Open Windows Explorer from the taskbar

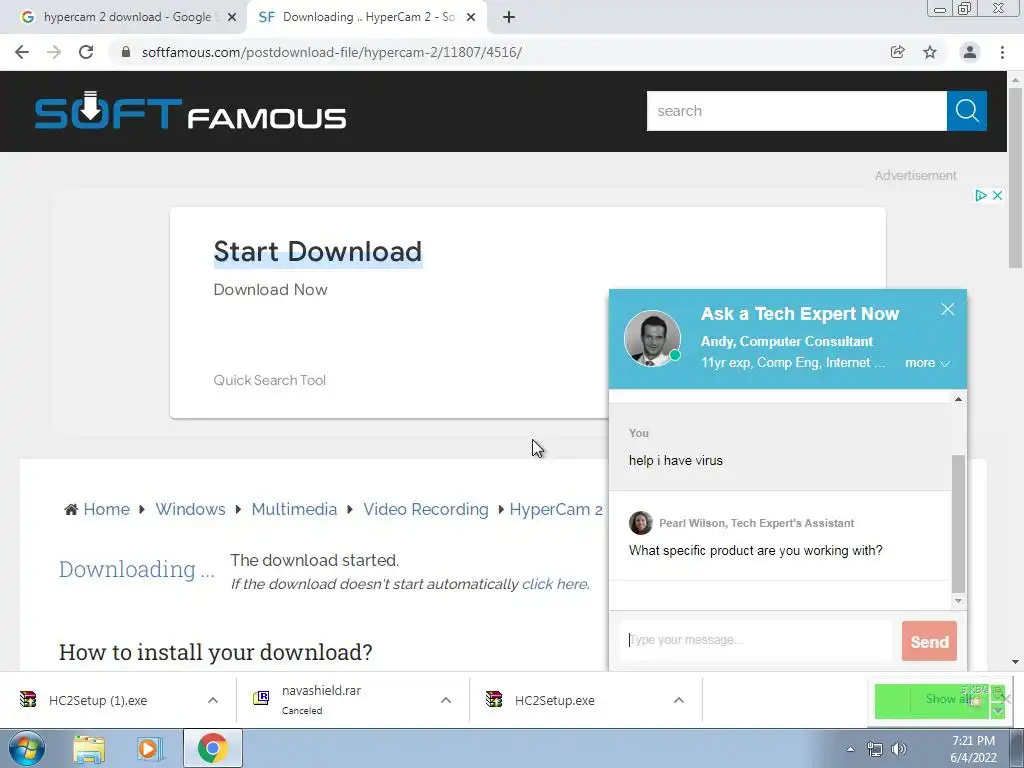click(89, 749)
